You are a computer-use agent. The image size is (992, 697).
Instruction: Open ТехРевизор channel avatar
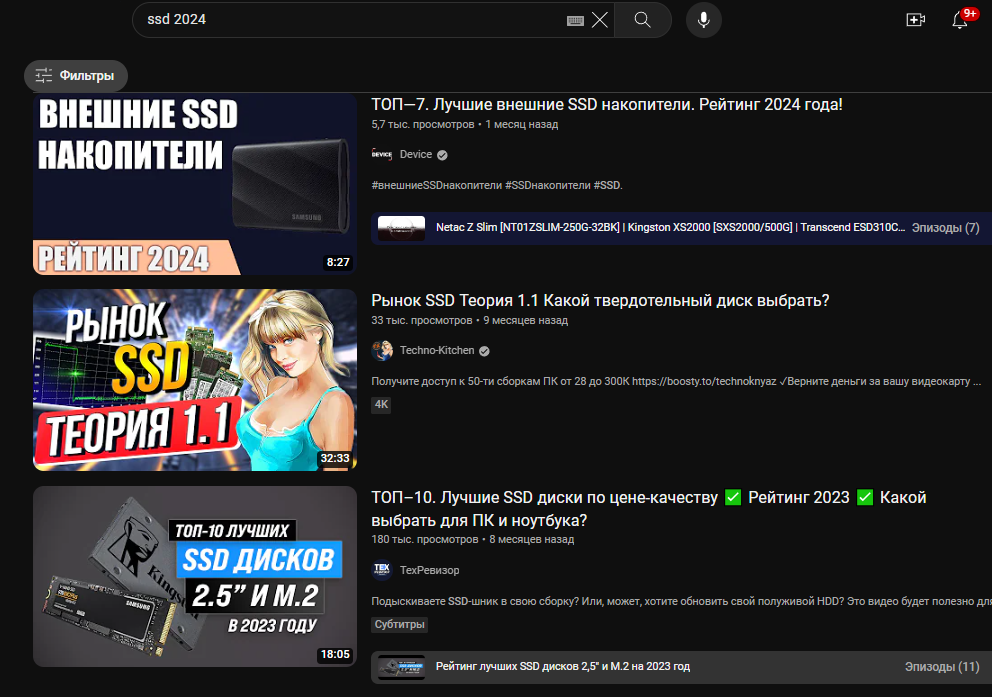tap(382, 570)
